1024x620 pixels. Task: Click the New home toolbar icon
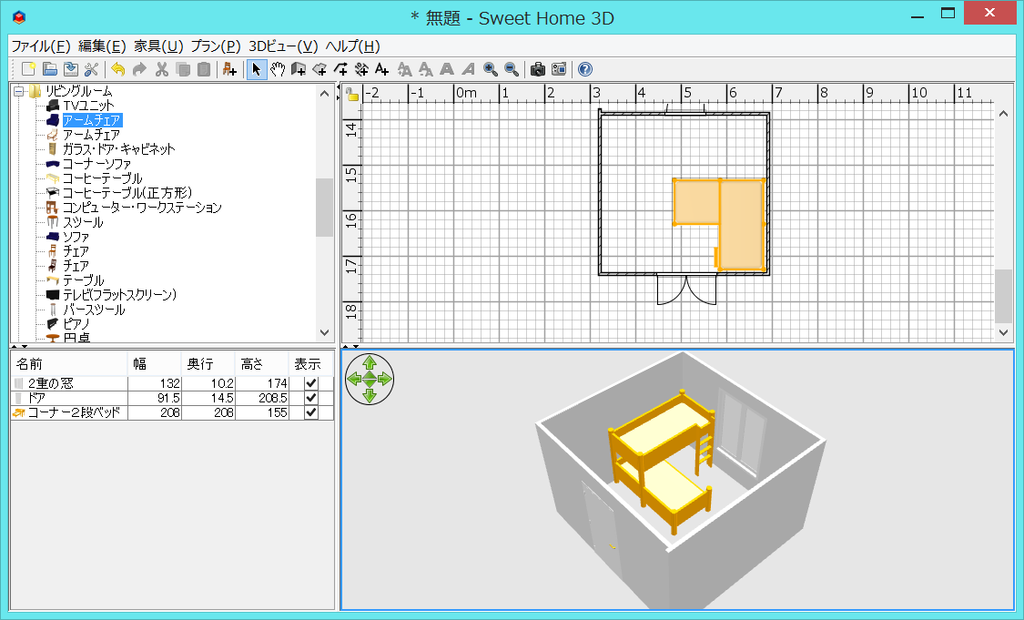[28, 69]
